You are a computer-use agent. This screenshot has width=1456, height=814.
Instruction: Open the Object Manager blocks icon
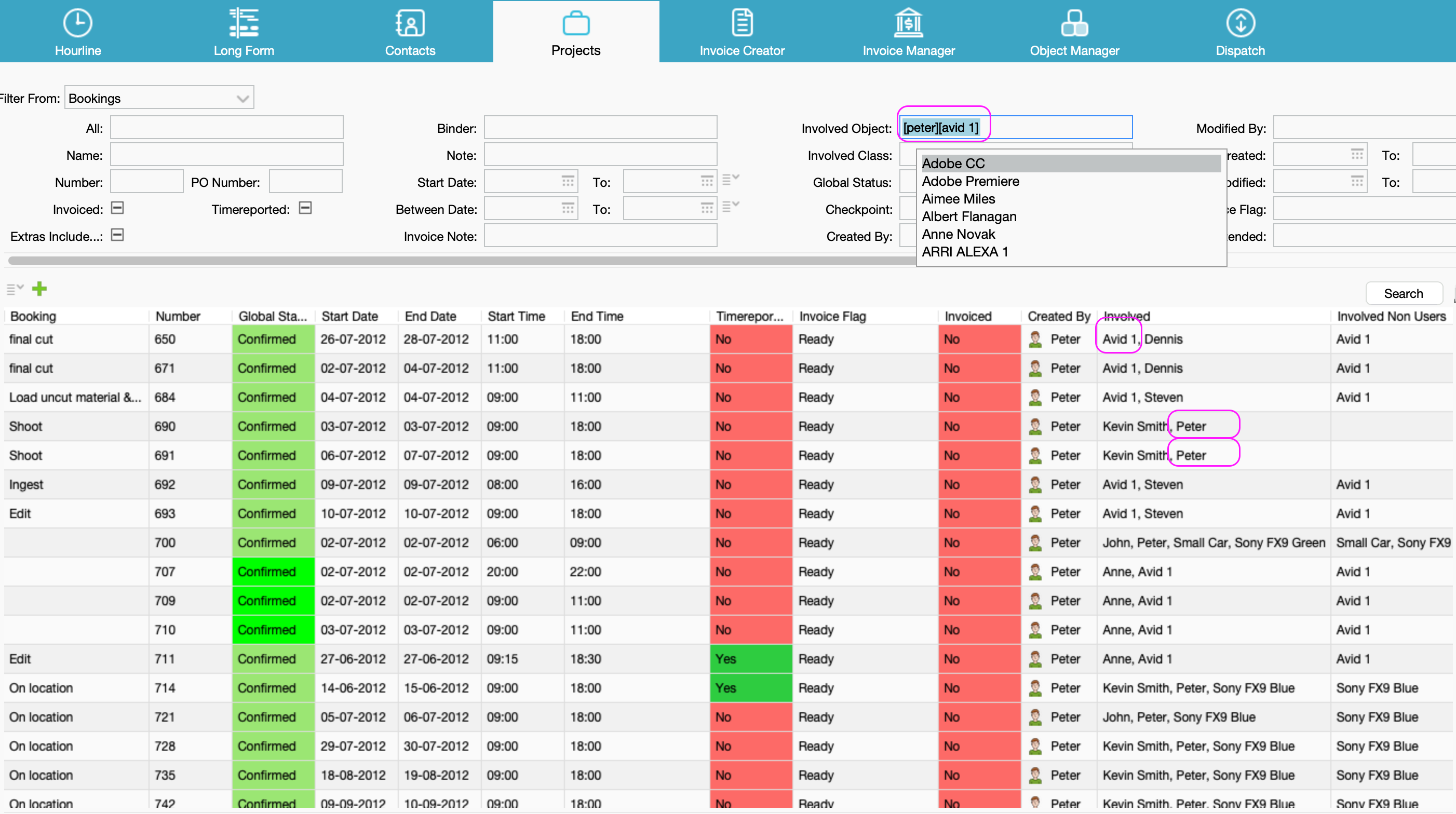[1074, 23]
